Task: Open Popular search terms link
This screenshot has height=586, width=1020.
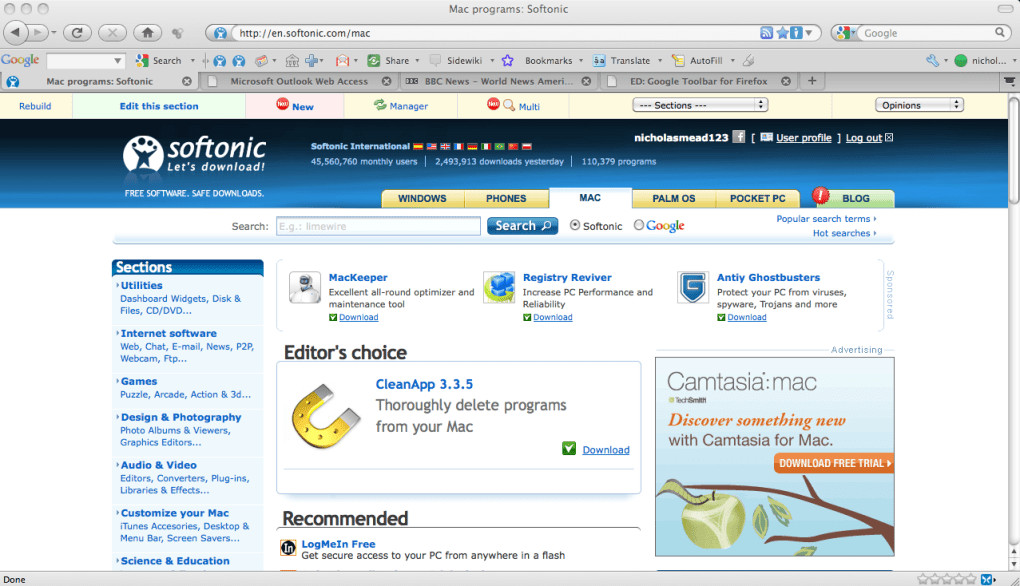Action: point(823,219)
